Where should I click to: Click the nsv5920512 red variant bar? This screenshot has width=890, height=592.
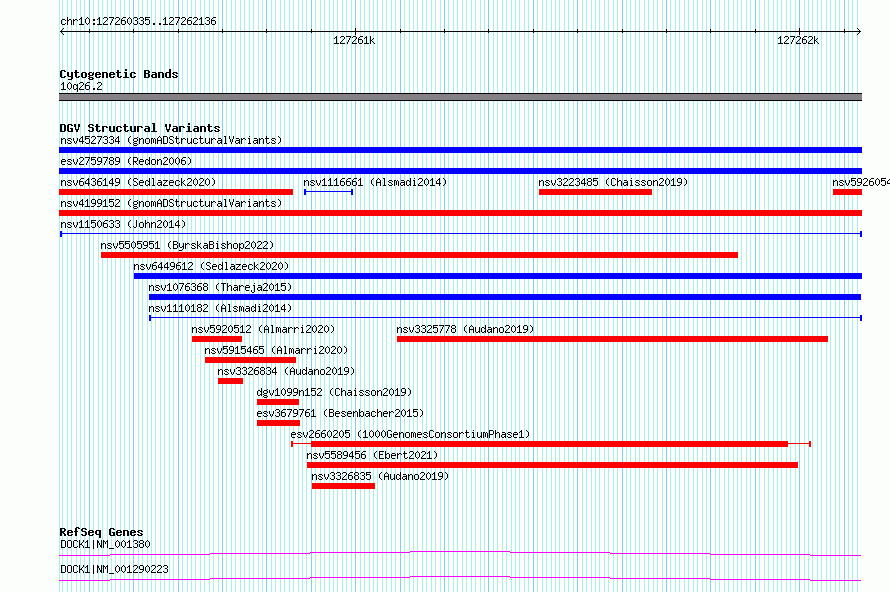click(217, 339)
